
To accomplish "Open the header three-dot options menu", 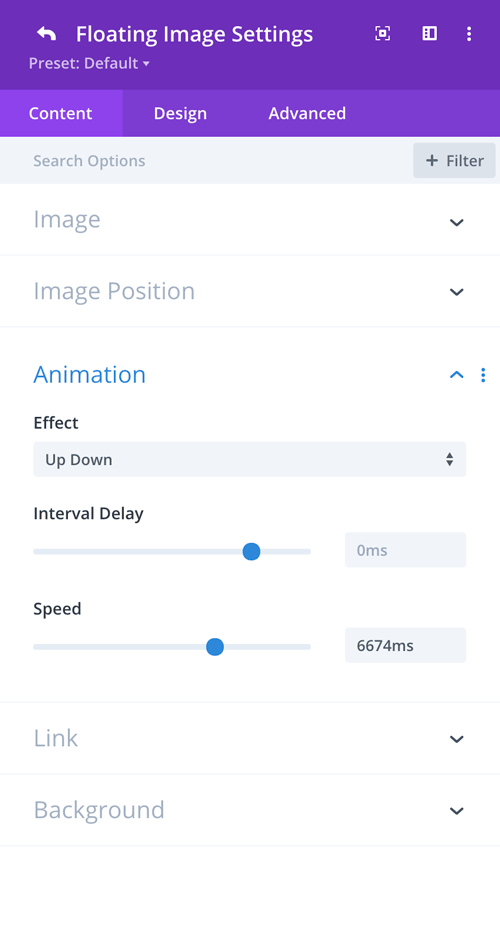I will [469, 33].
